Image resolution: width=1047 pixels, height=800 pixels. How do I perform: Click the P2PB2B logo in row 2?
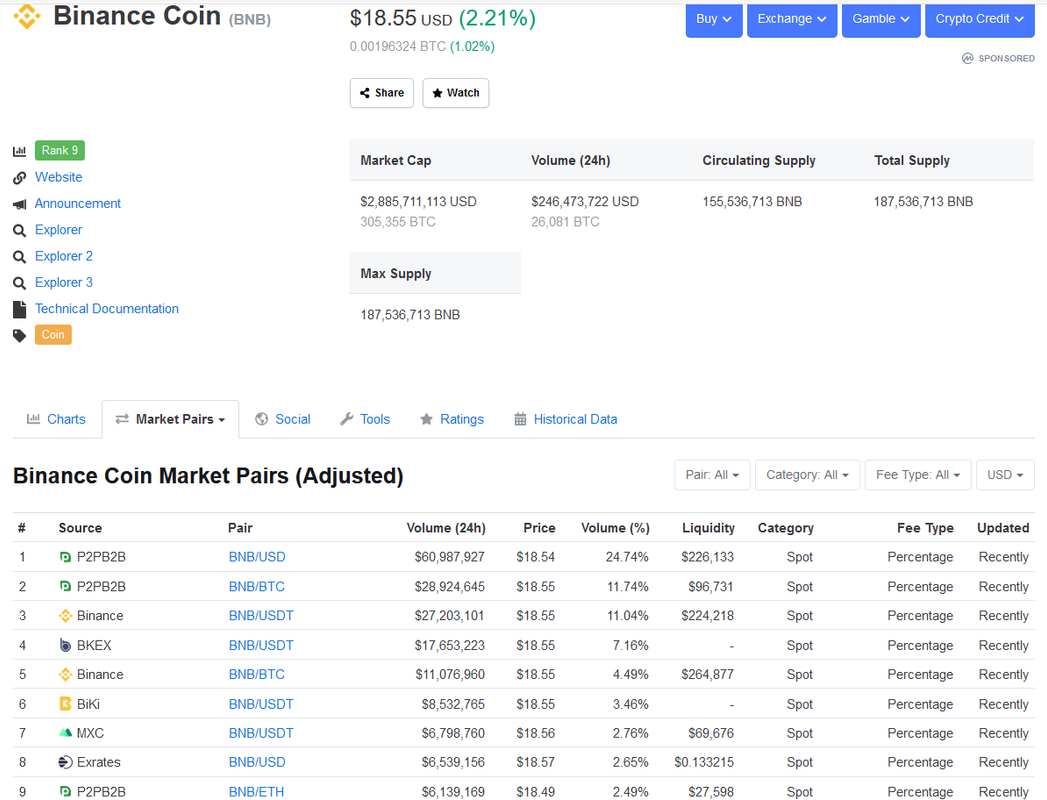[65, 586]
